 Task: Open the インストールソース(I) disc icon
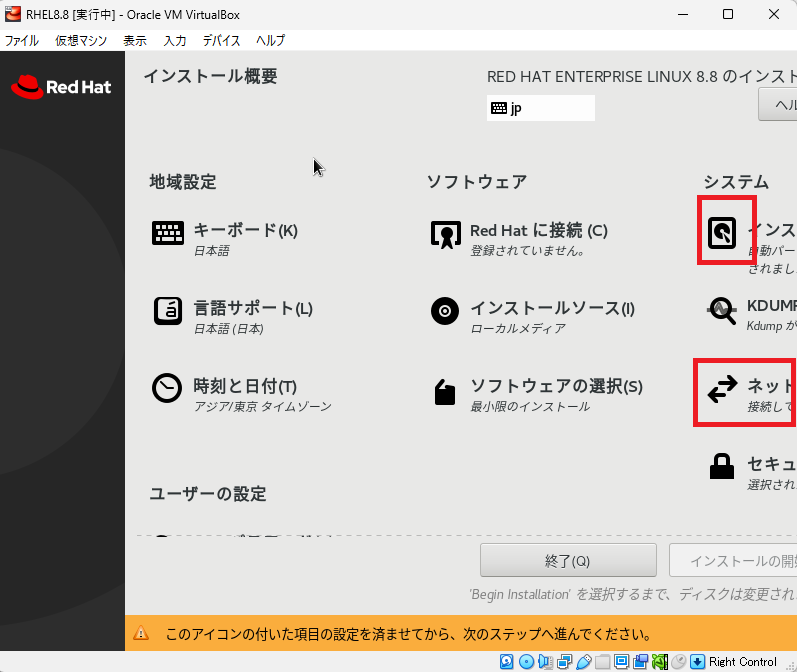click(445, 311)
